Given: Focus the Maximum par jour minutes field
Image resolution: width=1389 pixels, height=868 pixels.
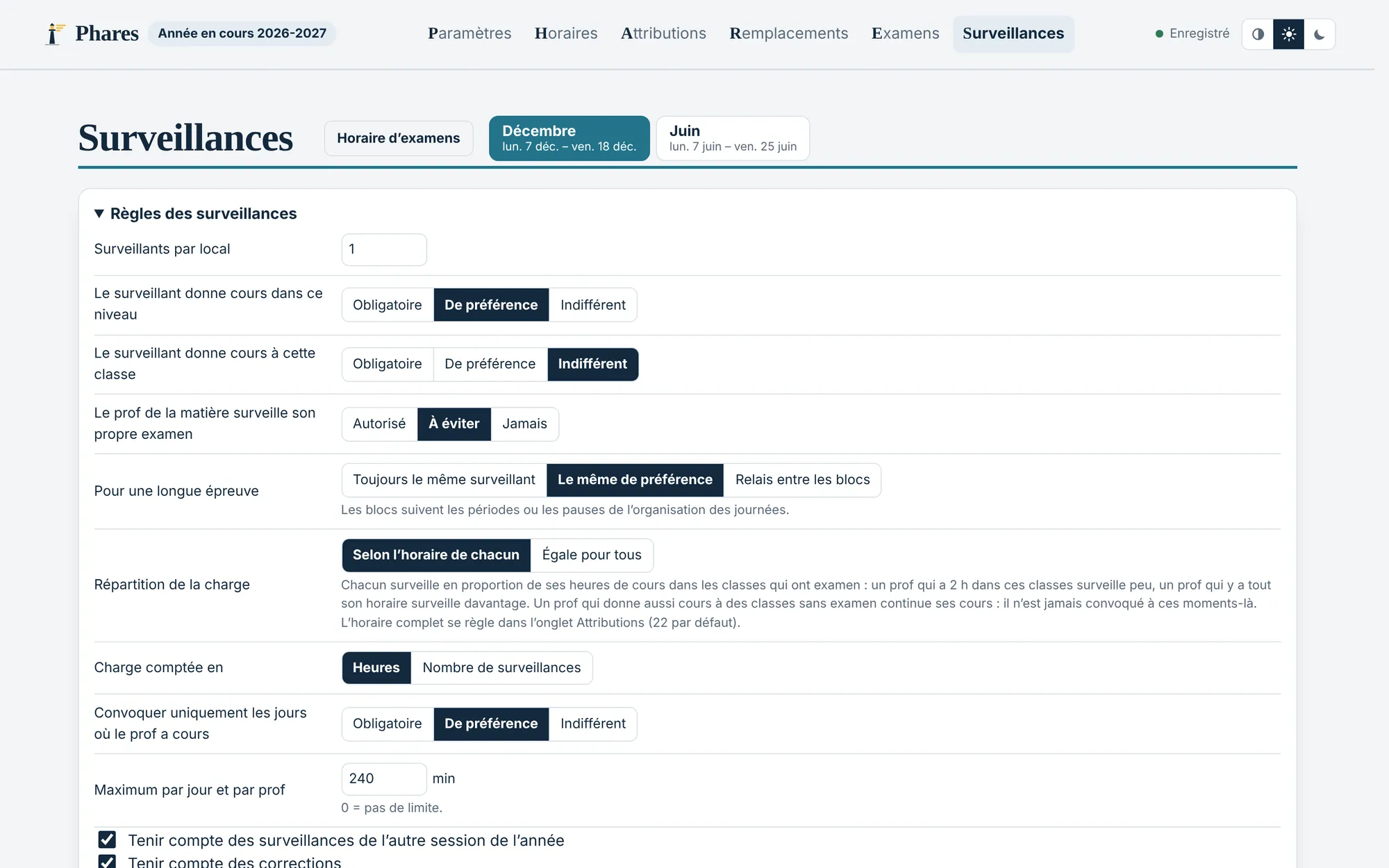Looking at the screenshot, I should [384, 779].
